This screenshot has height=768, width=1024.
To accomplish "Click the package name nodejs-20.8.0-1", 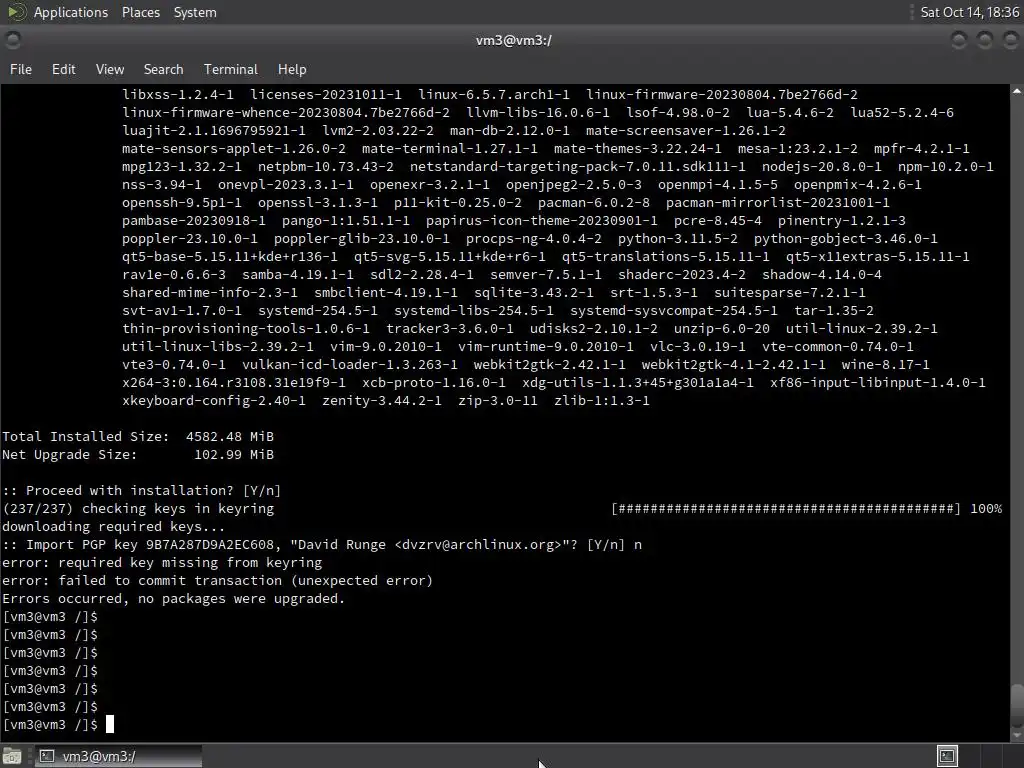I will coord(822,167).
